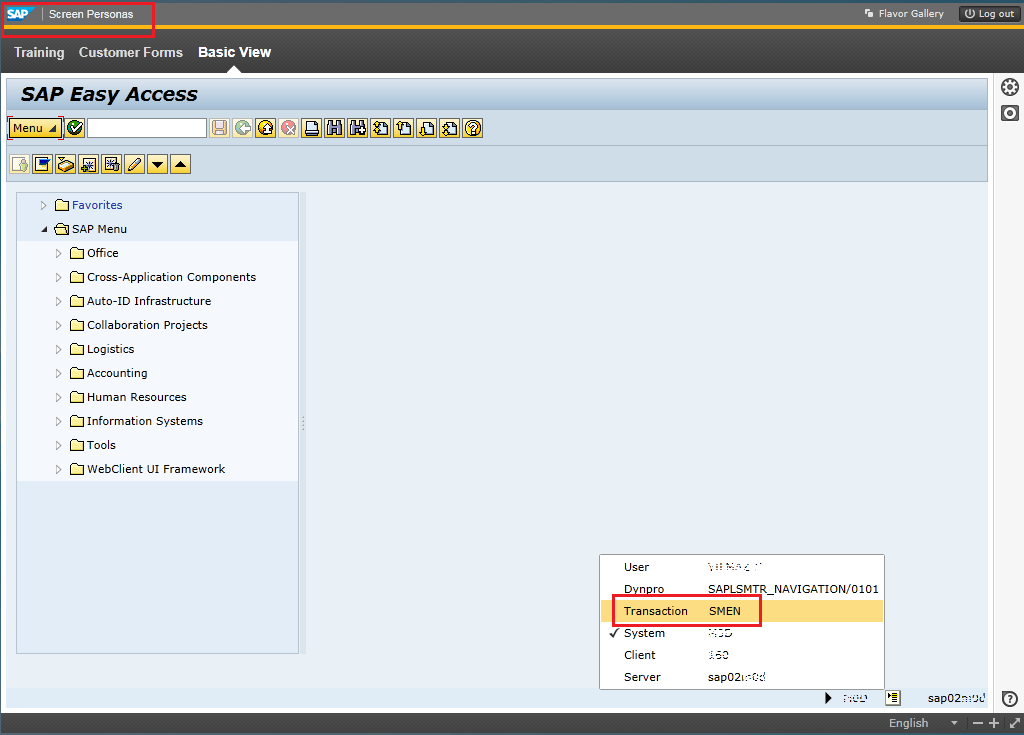Select the Client entry in popup
1024x735 pixels.
tap(742, 655)
